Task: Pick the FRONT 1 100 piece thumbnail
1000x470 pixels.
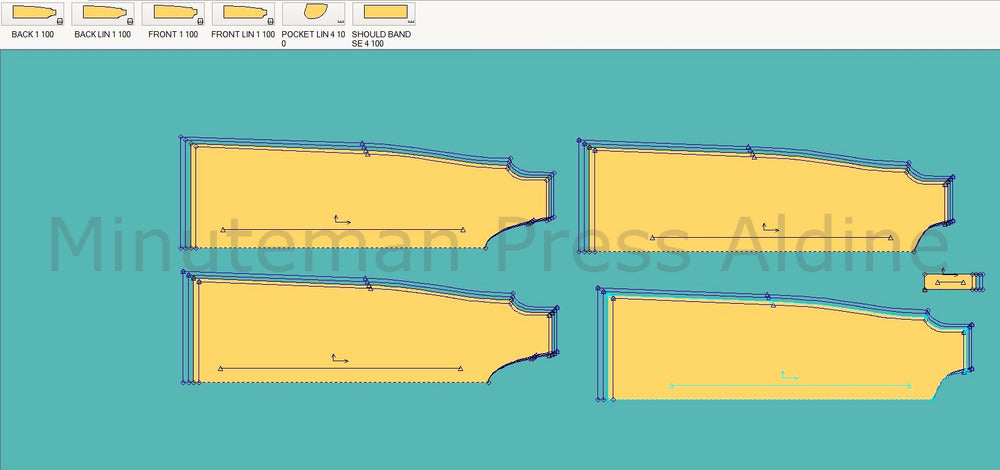Action: coord(173,14)
